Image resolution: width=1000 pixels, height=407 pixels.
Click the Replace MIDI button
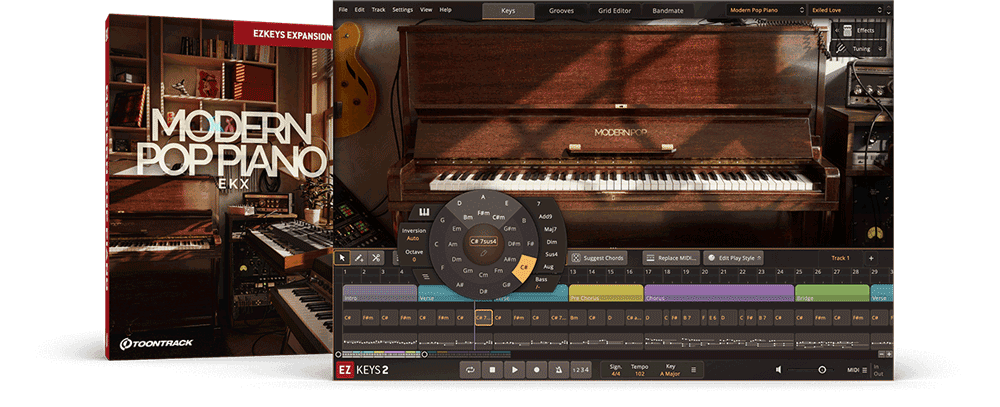point(671,258)
